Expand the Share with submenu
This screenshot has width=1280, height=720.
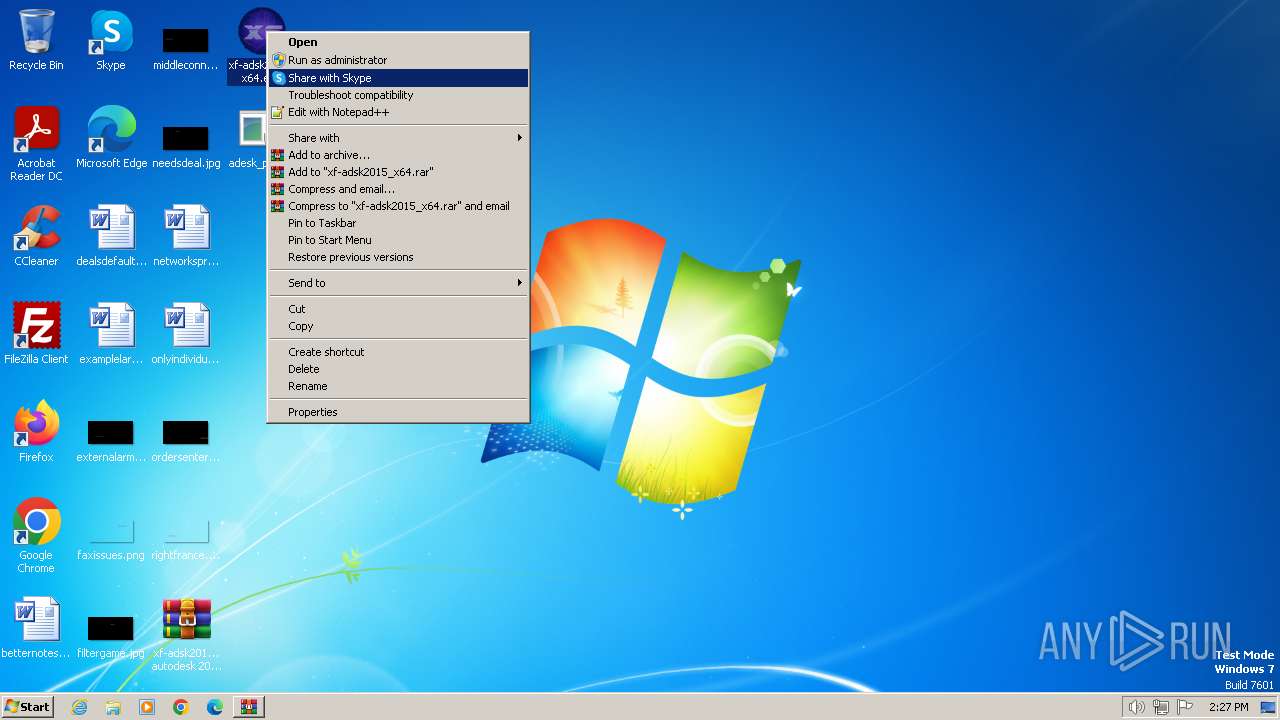pyautogui.click(x=398, y=138)
